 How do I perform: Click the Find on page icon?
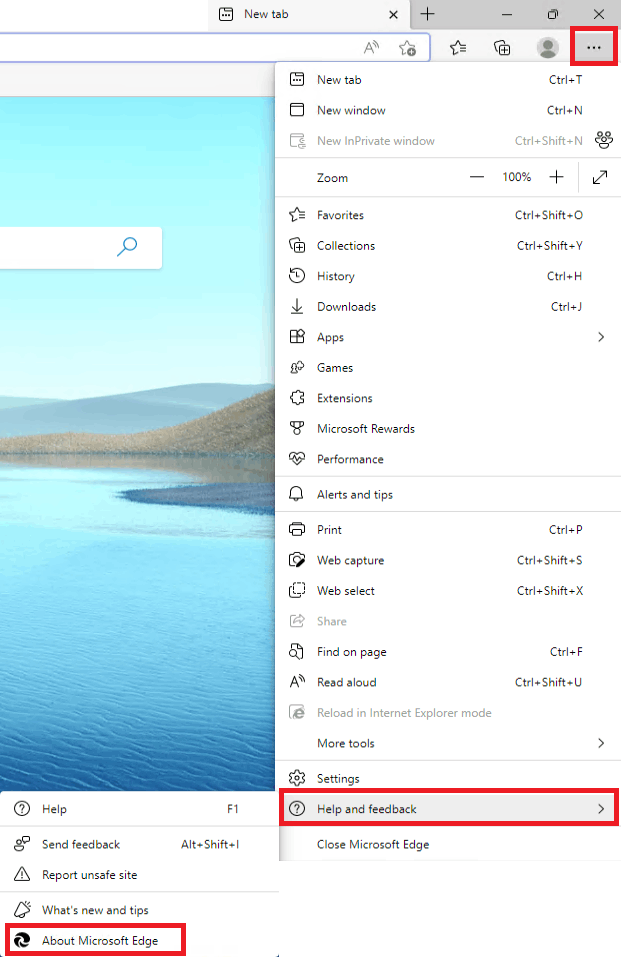tap(297, 651)
